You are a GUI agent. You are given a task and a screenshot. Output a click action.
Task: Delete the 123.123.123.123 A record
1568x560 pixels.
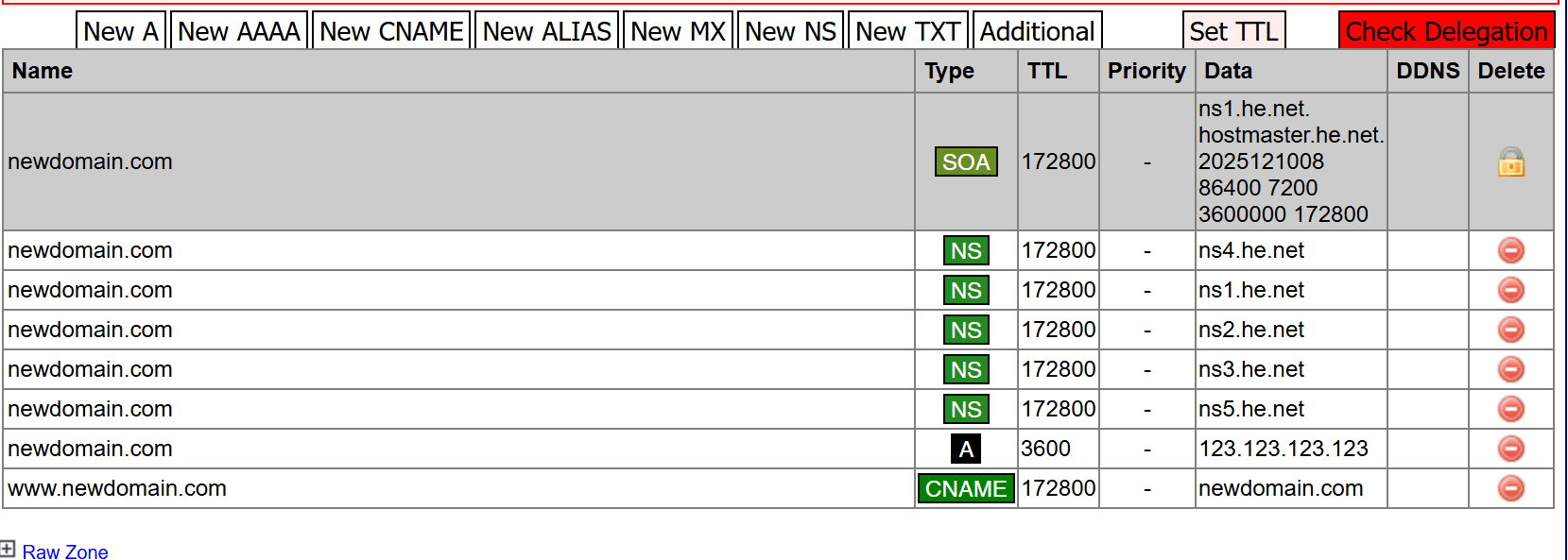tap(1510, 449)
